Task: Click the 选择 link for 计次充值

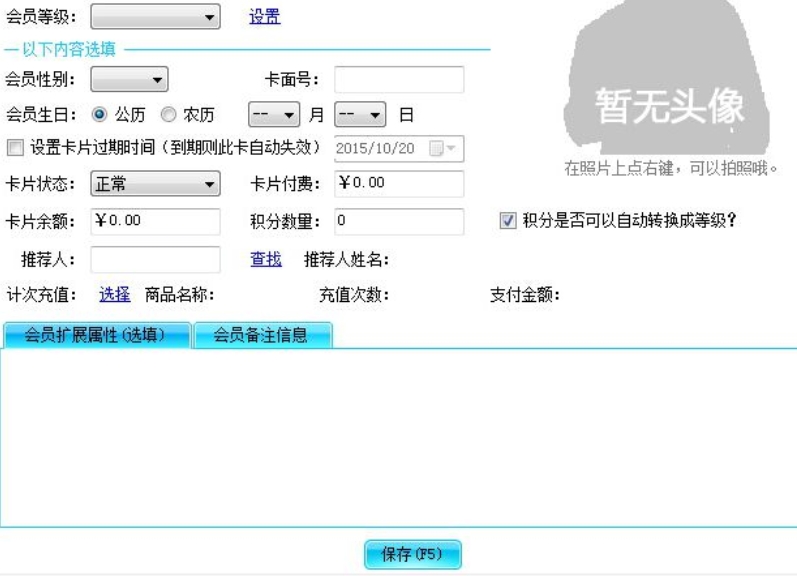Action: point(114,294)
